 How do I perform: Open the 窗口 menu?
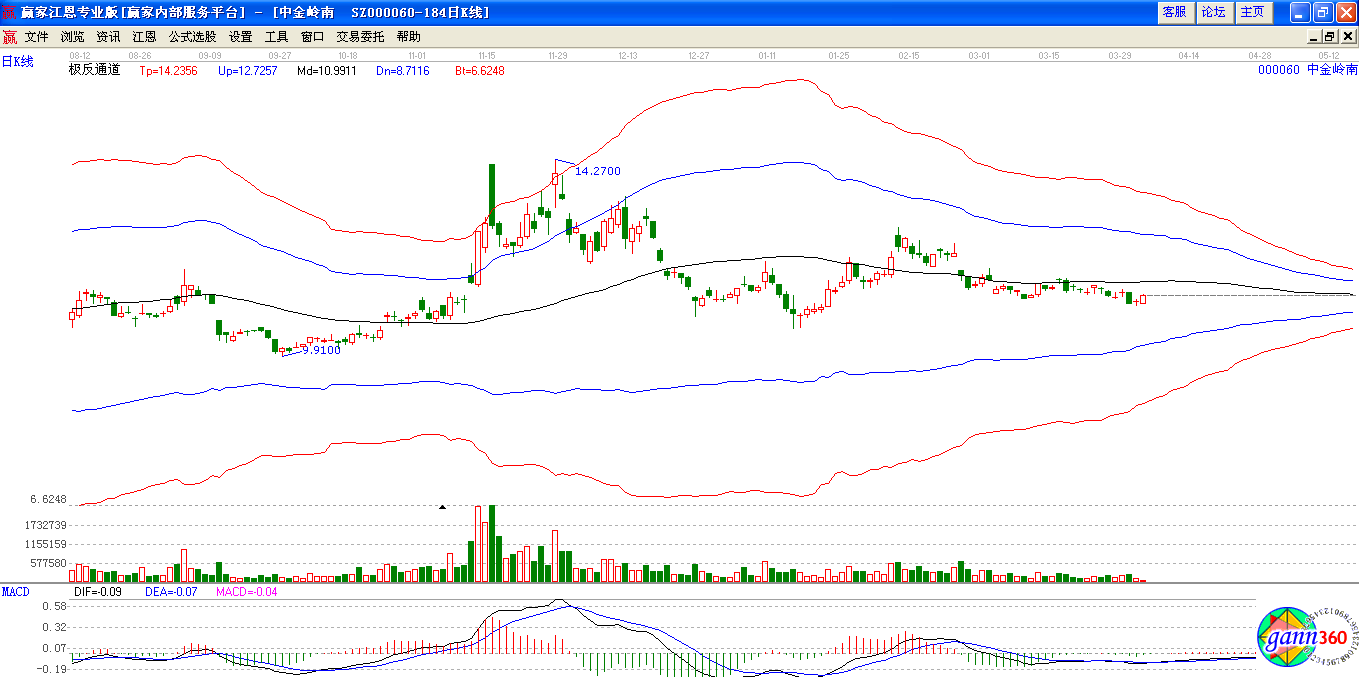click(312, 36)
